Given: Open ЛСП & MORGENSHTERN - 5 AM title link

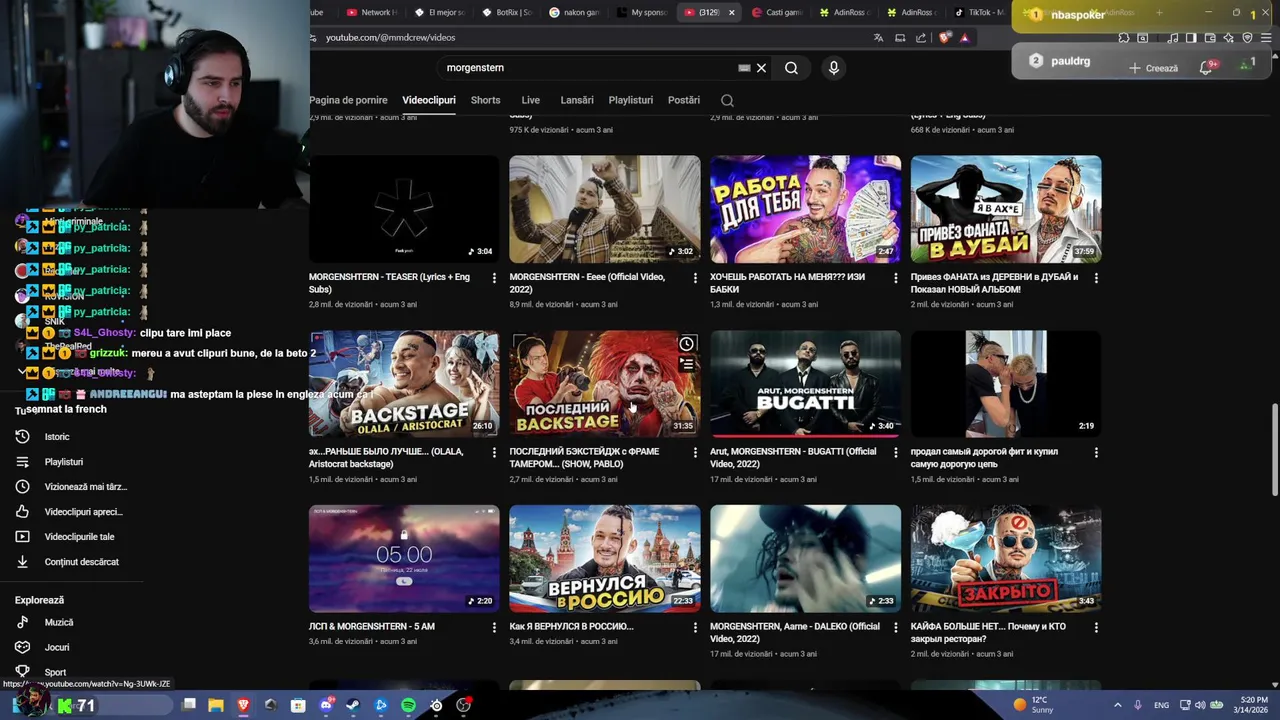Looking at the screenshot, I should (x=372, y=627).
